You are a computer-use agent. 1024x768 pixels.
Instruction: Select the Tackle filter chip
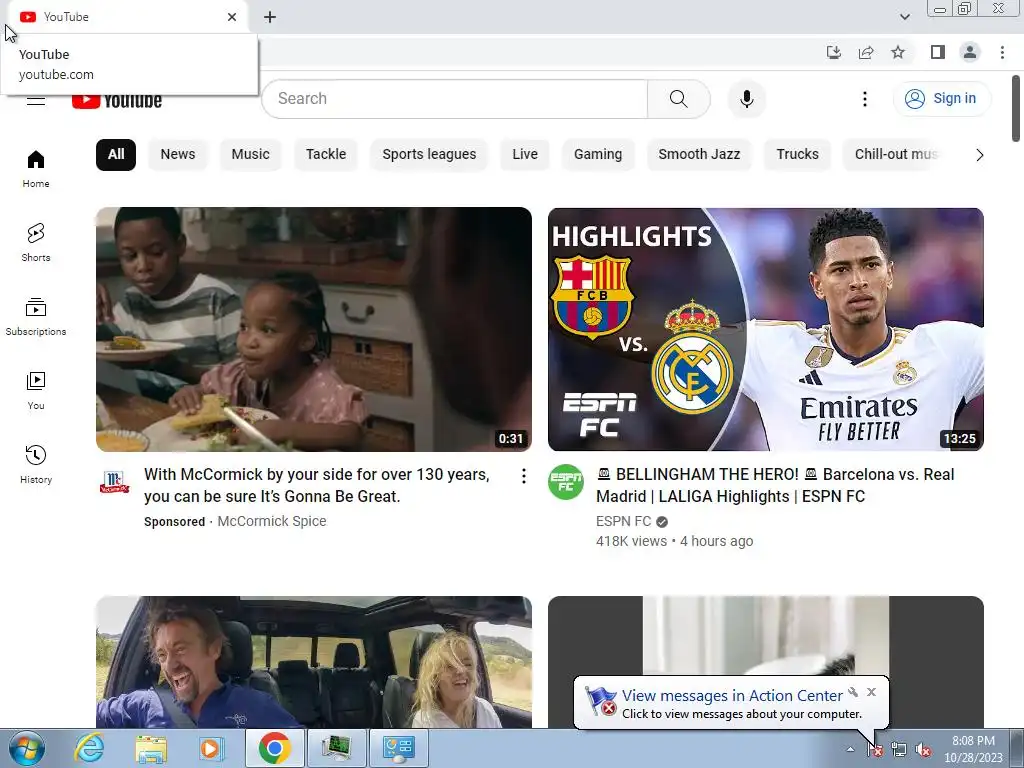[x=326, y=154]
